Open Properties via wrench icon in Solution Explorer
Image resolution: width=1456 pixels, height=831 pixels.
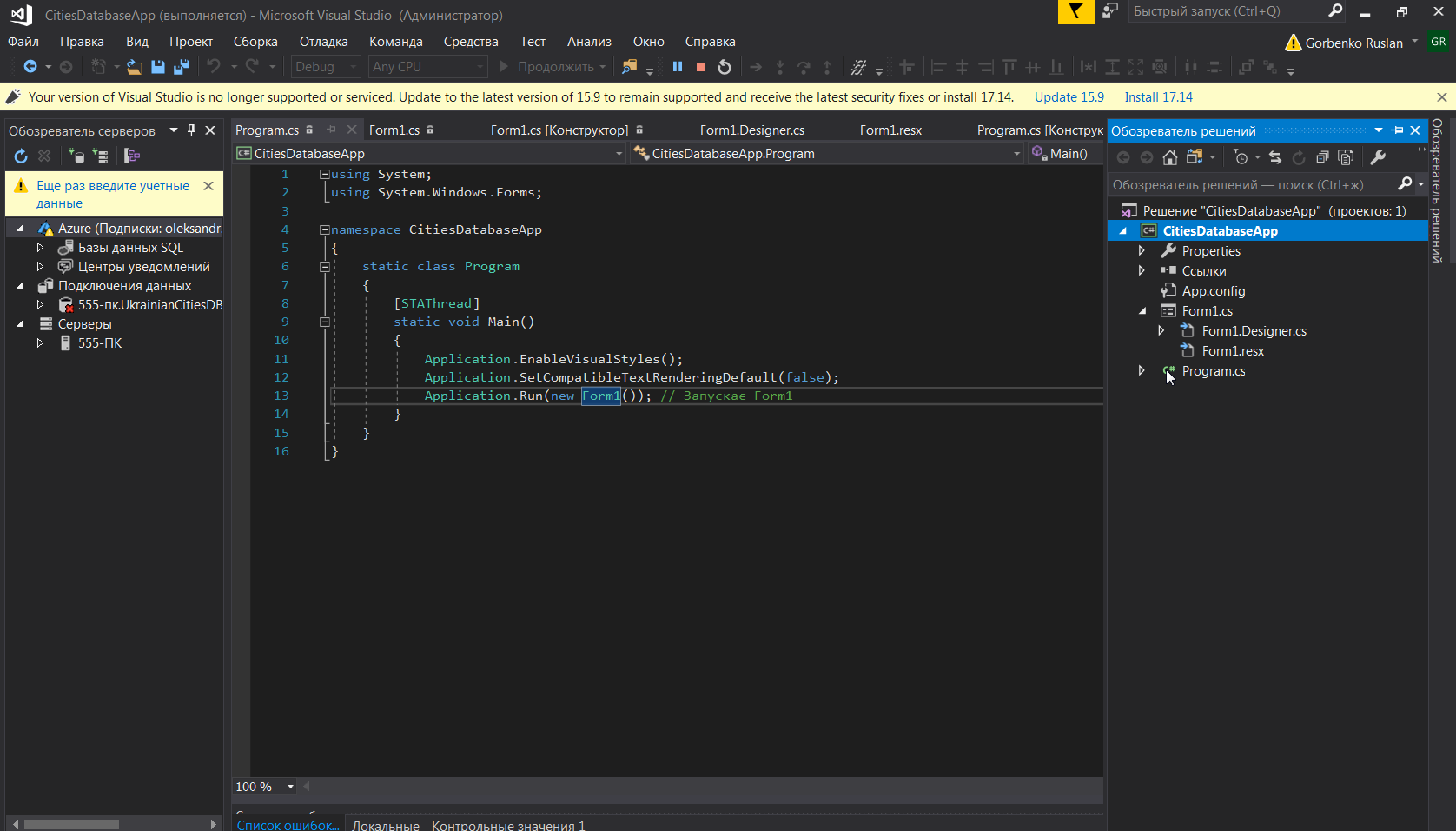(1378, 157)
